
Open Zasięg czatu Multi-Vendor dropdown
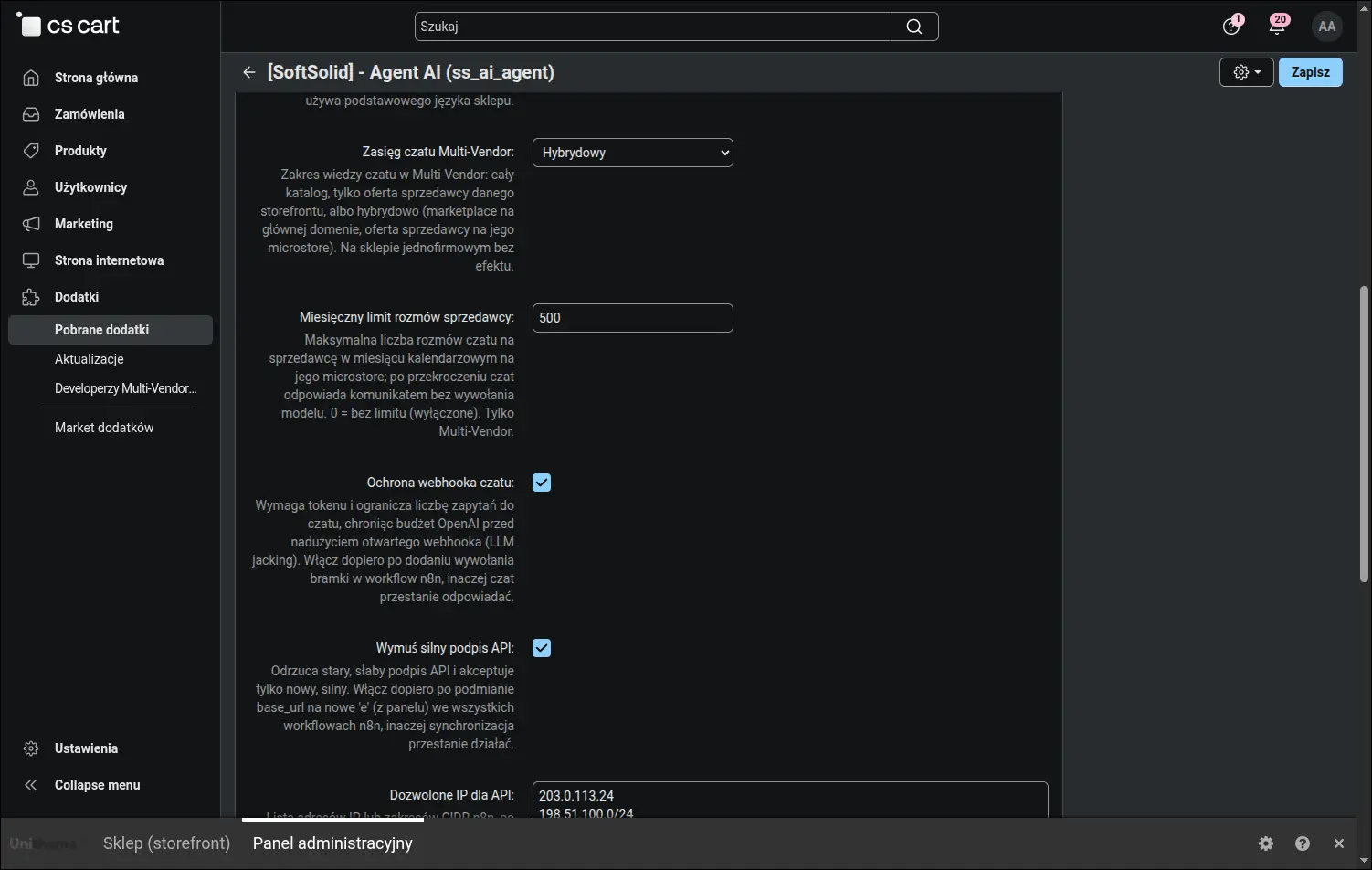pos(633,153)
